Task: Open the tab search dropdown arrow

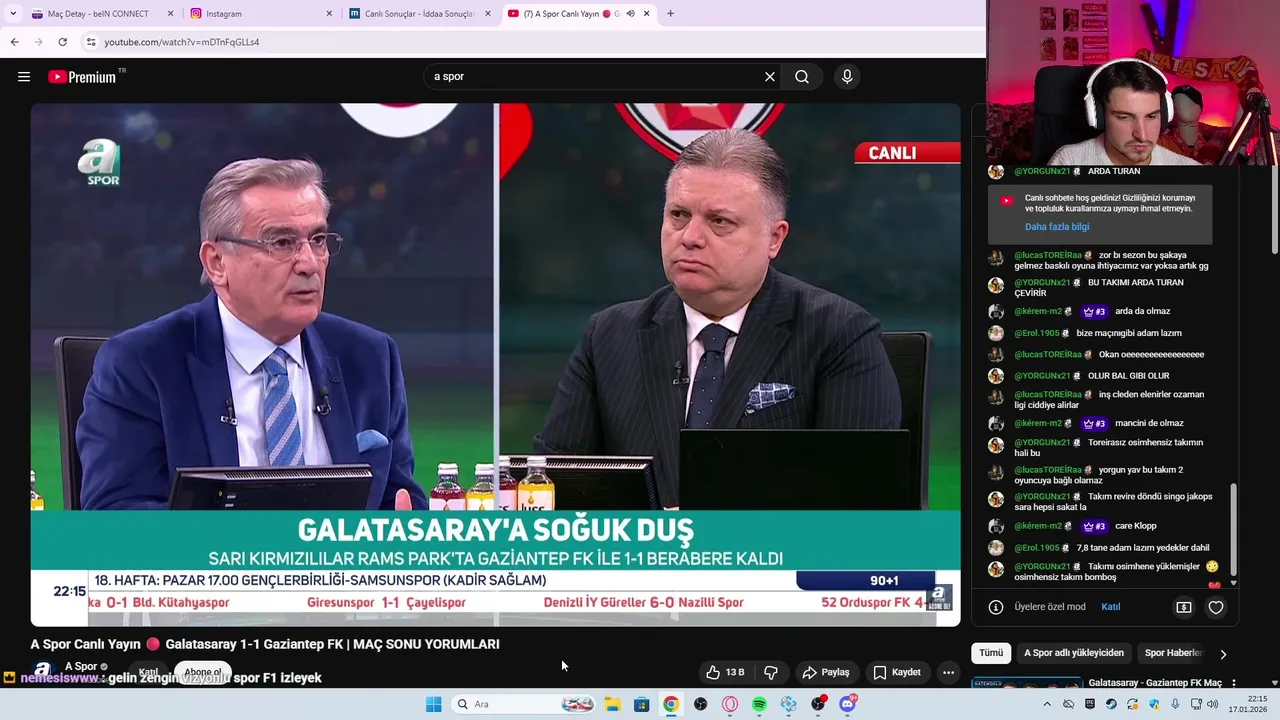Action: [x=12, y=14]
